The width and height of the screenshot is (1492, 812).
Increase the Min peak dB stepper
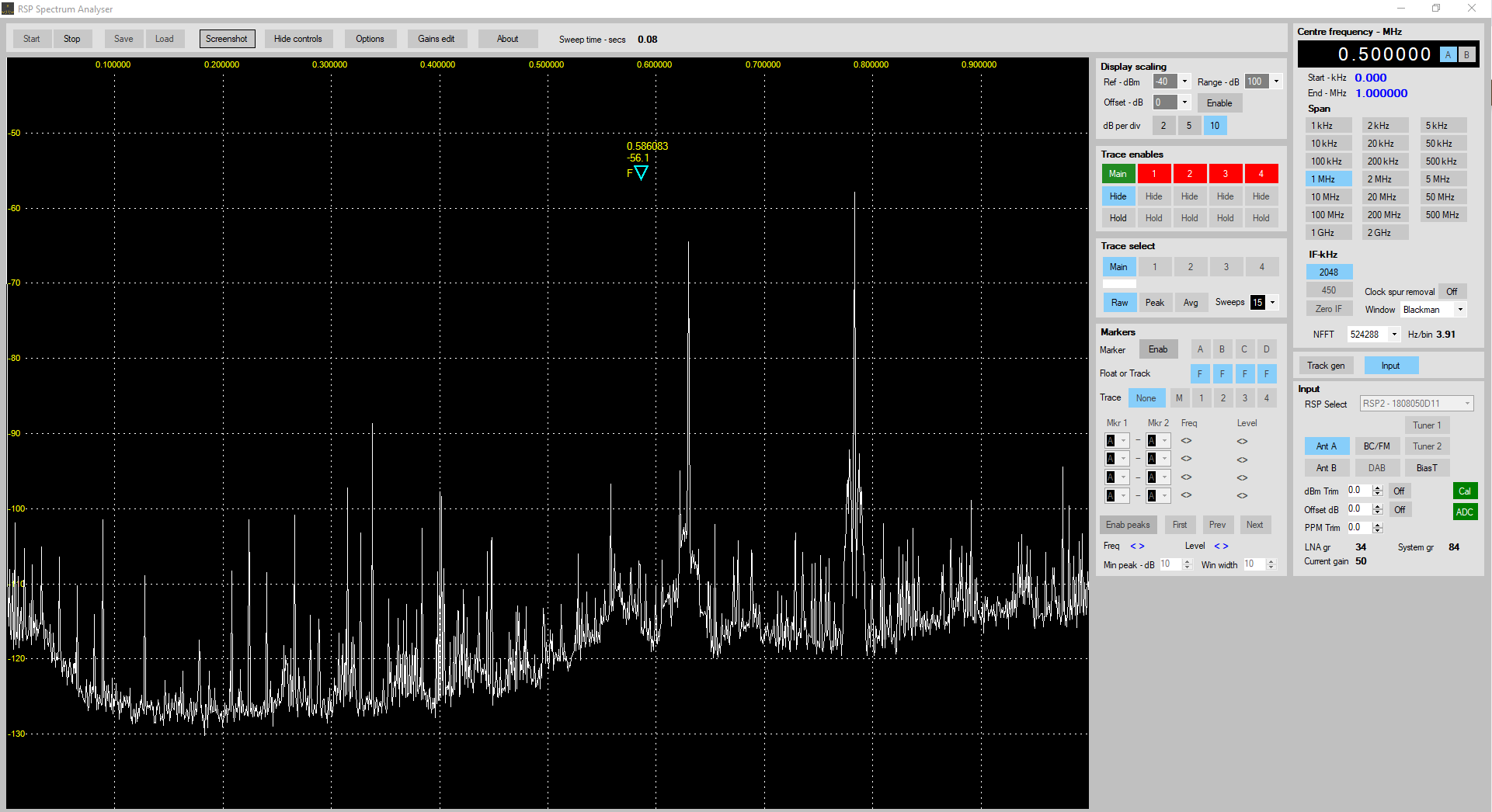tap(1187, 561)
